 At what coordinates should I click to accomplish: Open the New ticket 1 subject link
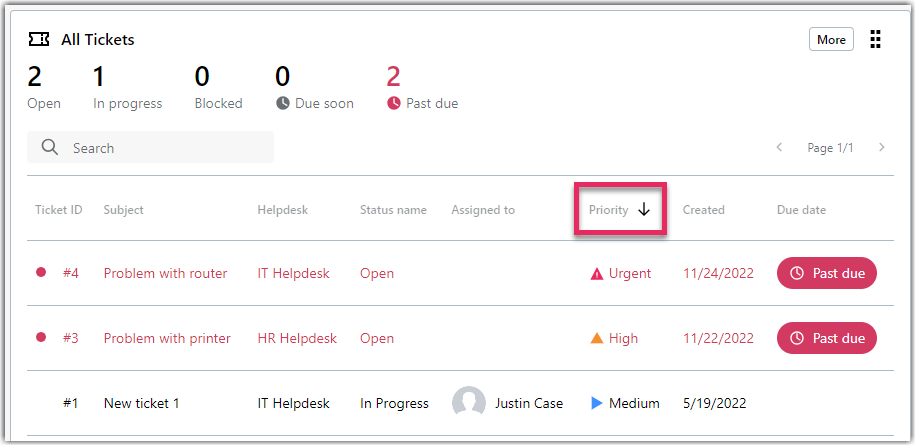(141, 403)
